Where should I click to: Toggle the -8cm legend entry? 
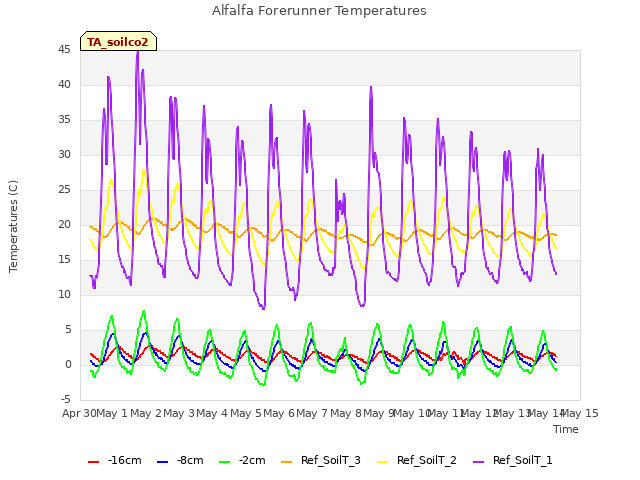coord(180,461)
